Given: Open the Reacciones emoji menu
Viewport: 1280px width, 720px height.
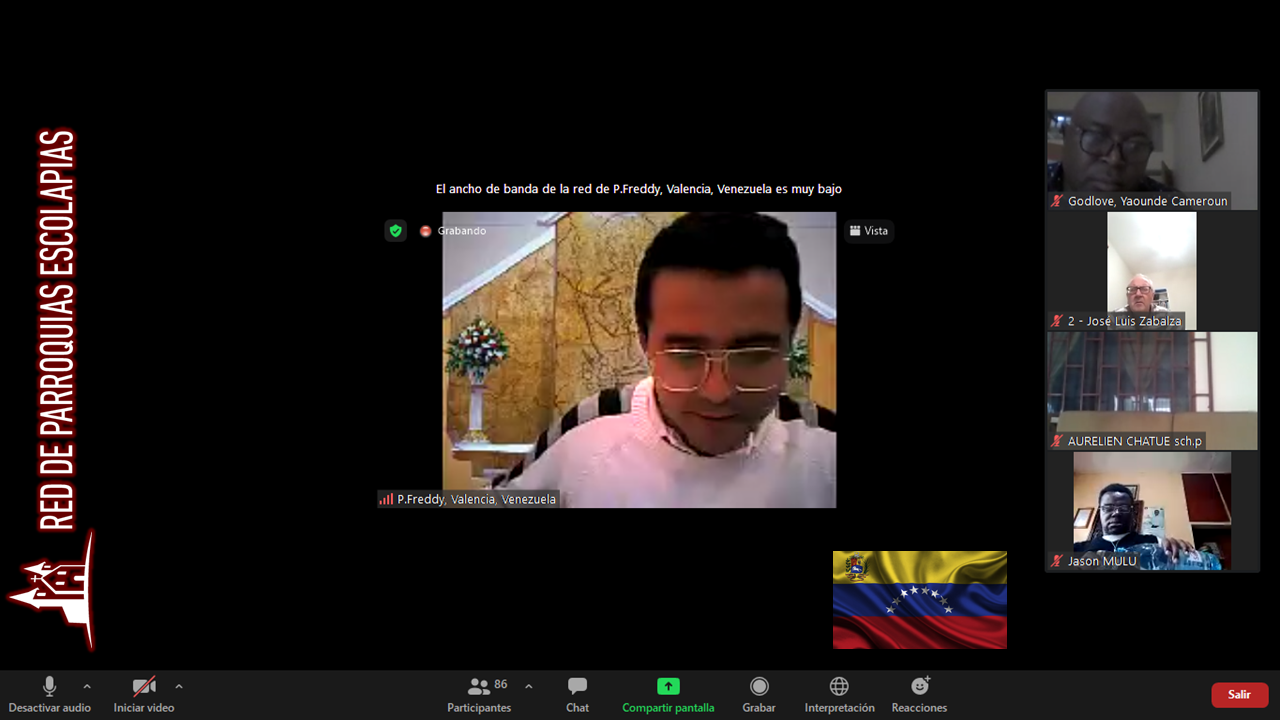Looking at the screenshot, I should pyautogui.click(x=919, y=687).
